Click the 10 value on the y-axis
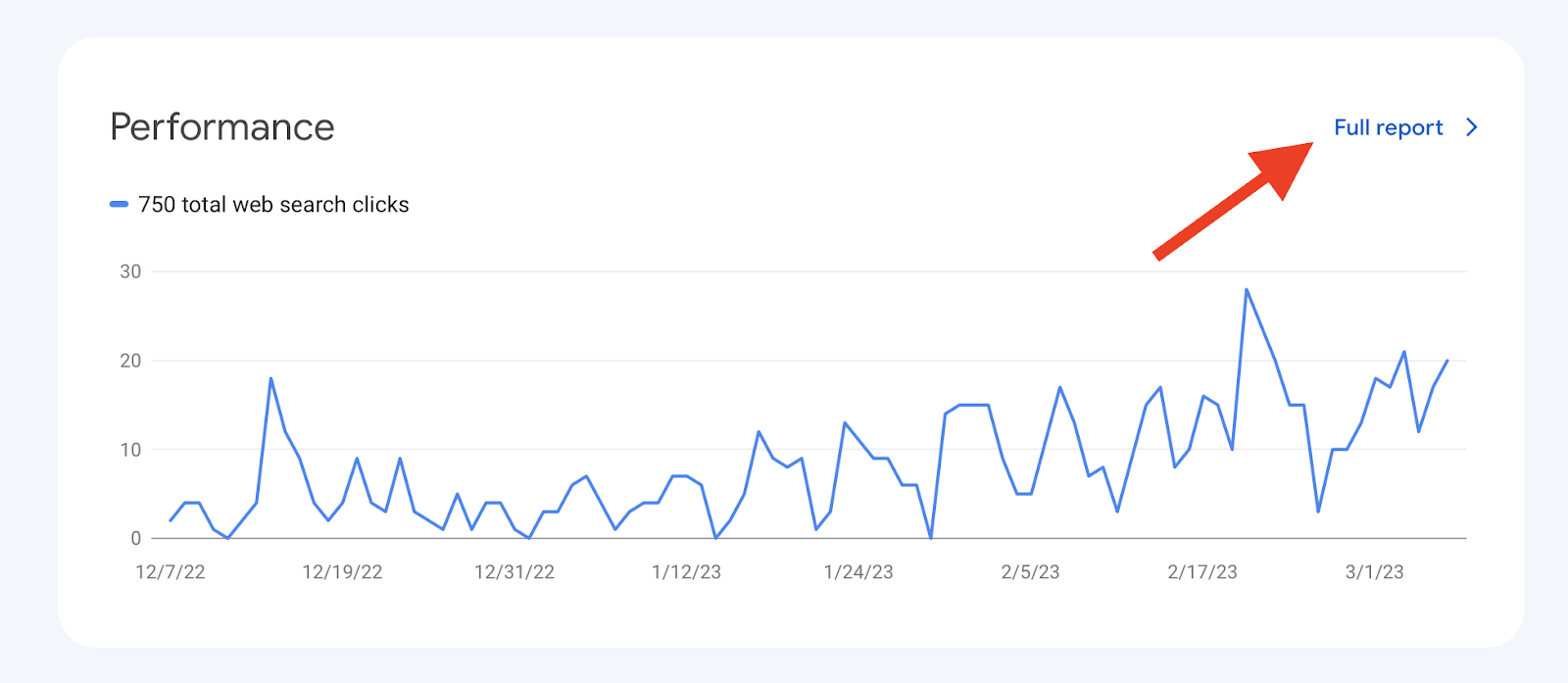The height and width of the screenshot is (683, 1568). (130, 450)
